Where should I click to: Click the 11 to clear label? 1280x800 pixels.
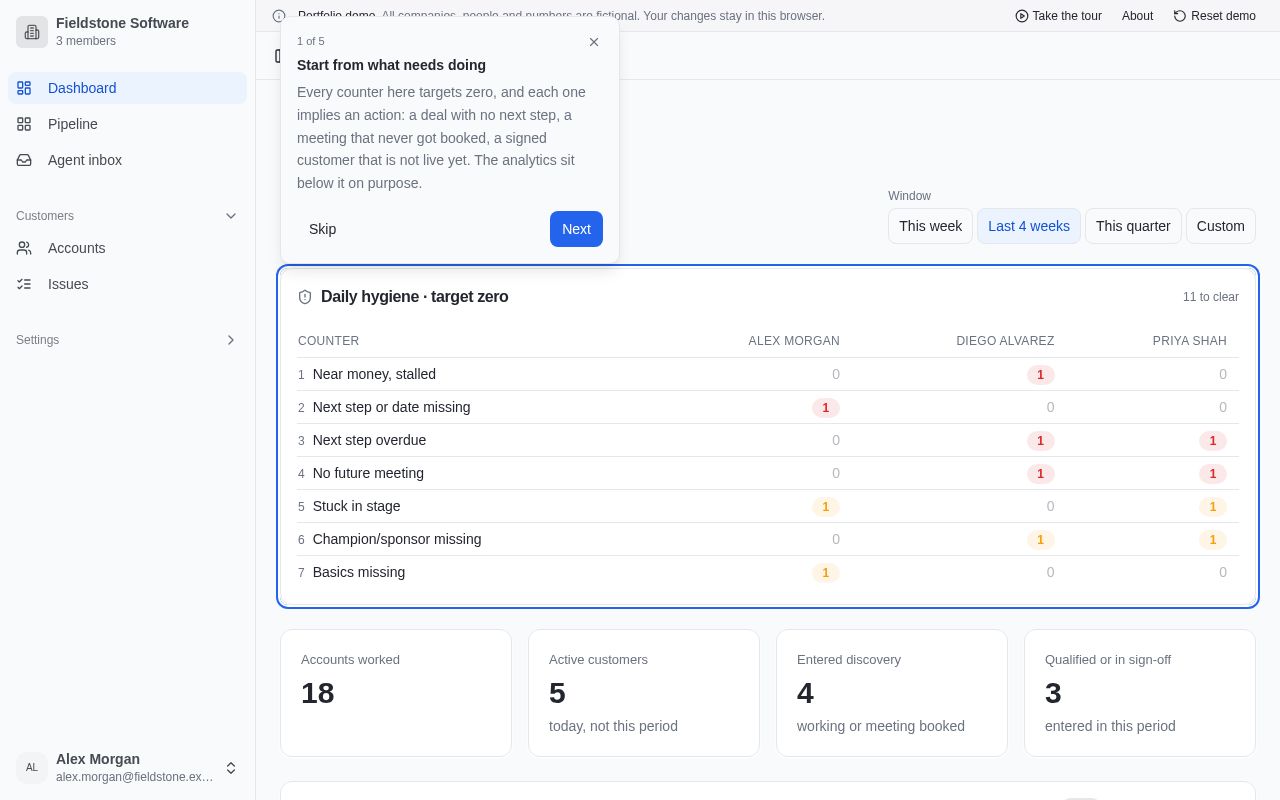click(1210, 297)
